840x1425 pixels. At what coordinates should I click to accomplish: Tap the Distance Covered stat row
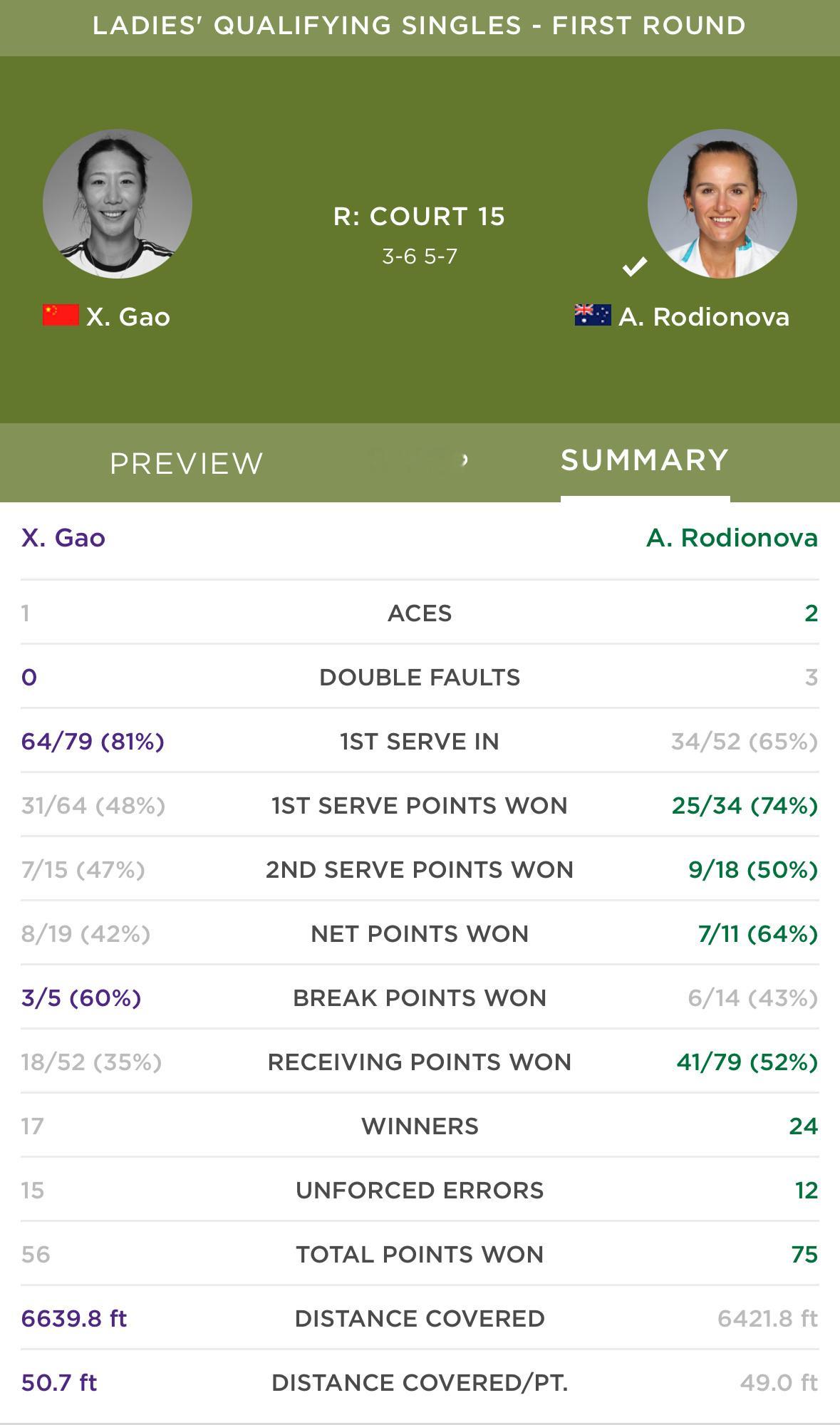420,1318
